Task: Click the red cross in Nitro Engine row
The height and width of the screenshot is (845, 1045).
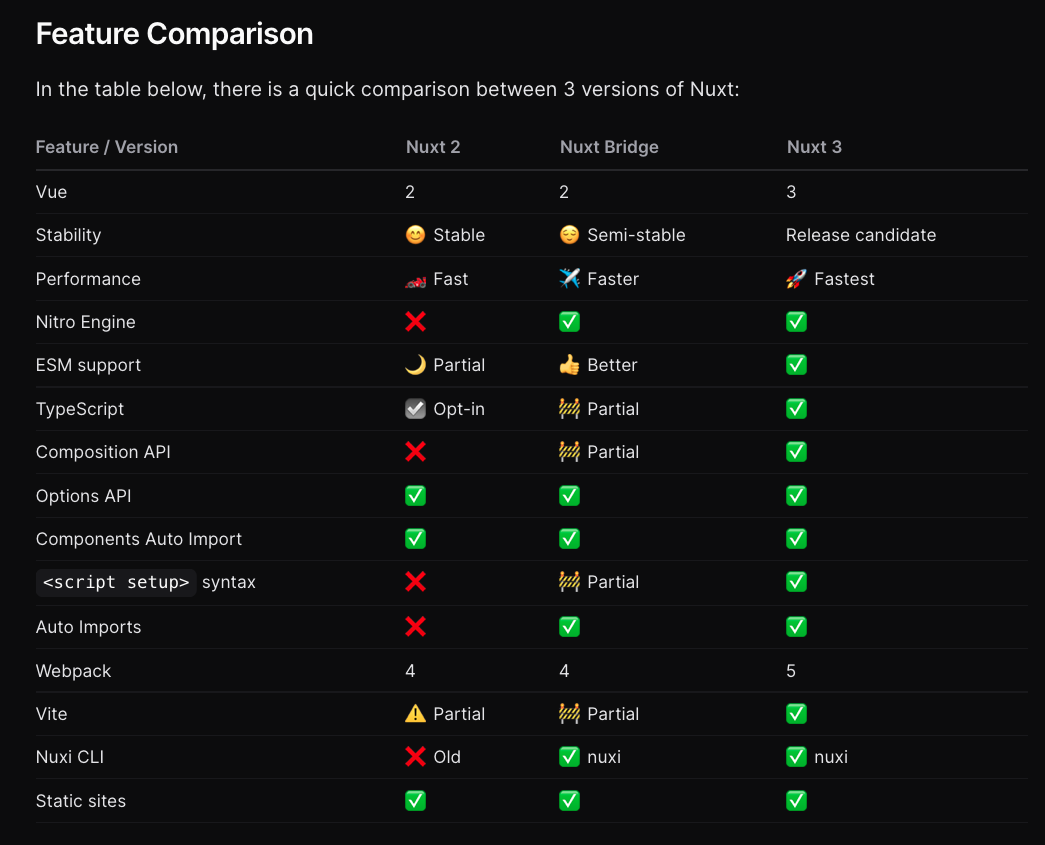Action: coord(415,322)
